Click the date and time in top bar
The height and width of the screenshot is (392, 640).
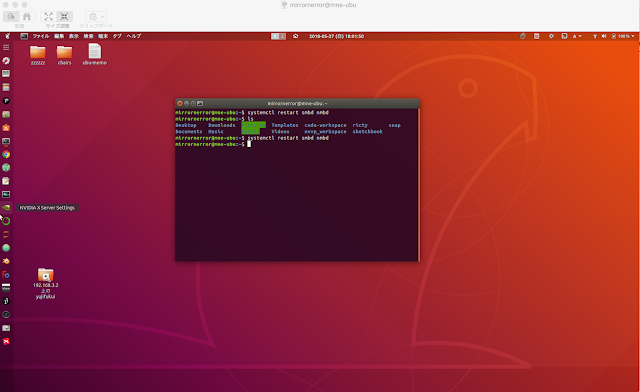pos(336,36)
